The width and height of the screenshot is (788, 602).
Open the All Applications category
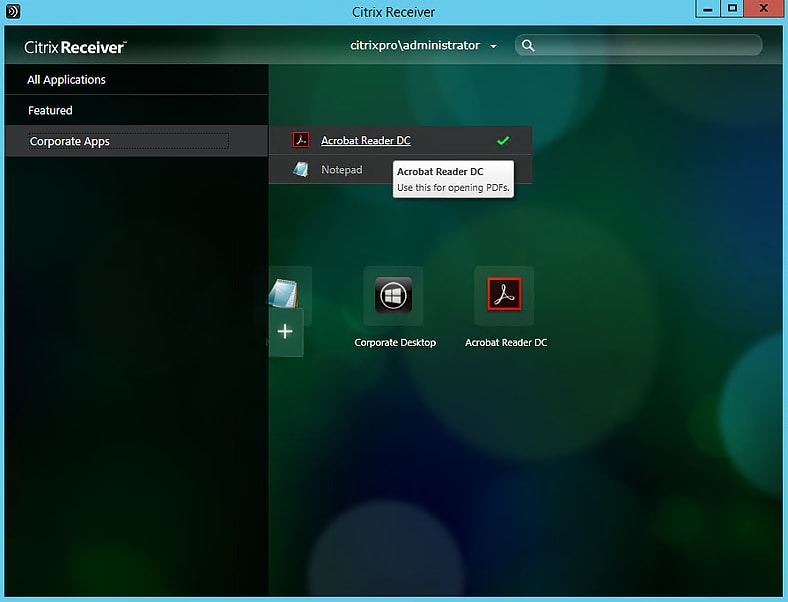pos(136,79)
